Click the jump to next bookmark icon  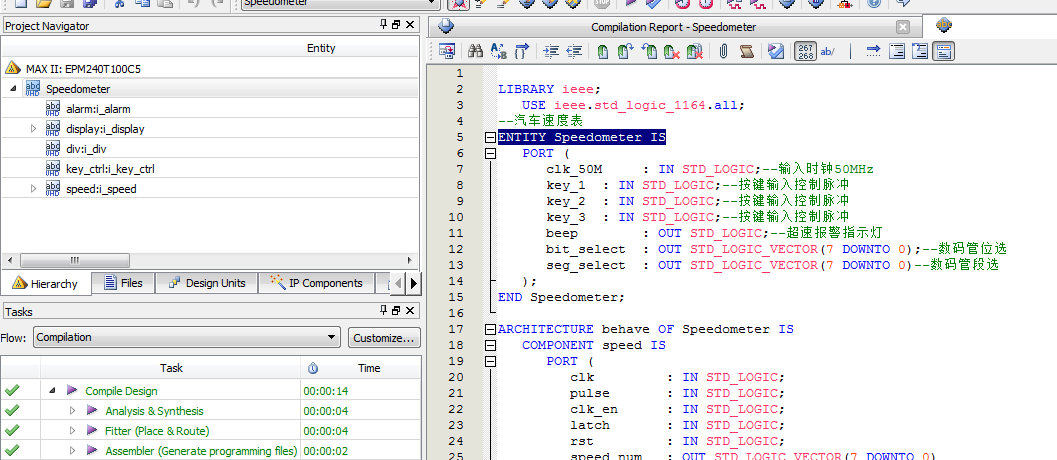pyautogui.click(x=625, y=51)
